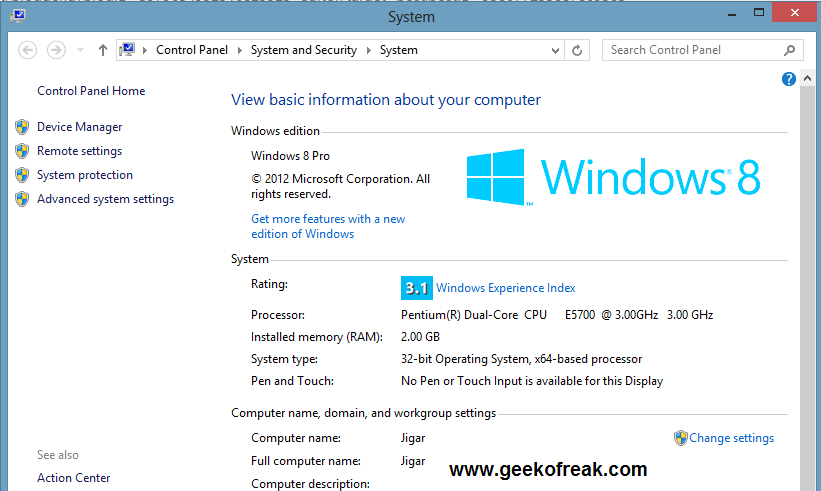Click the Forward navigation arrow

coord(56,50)
